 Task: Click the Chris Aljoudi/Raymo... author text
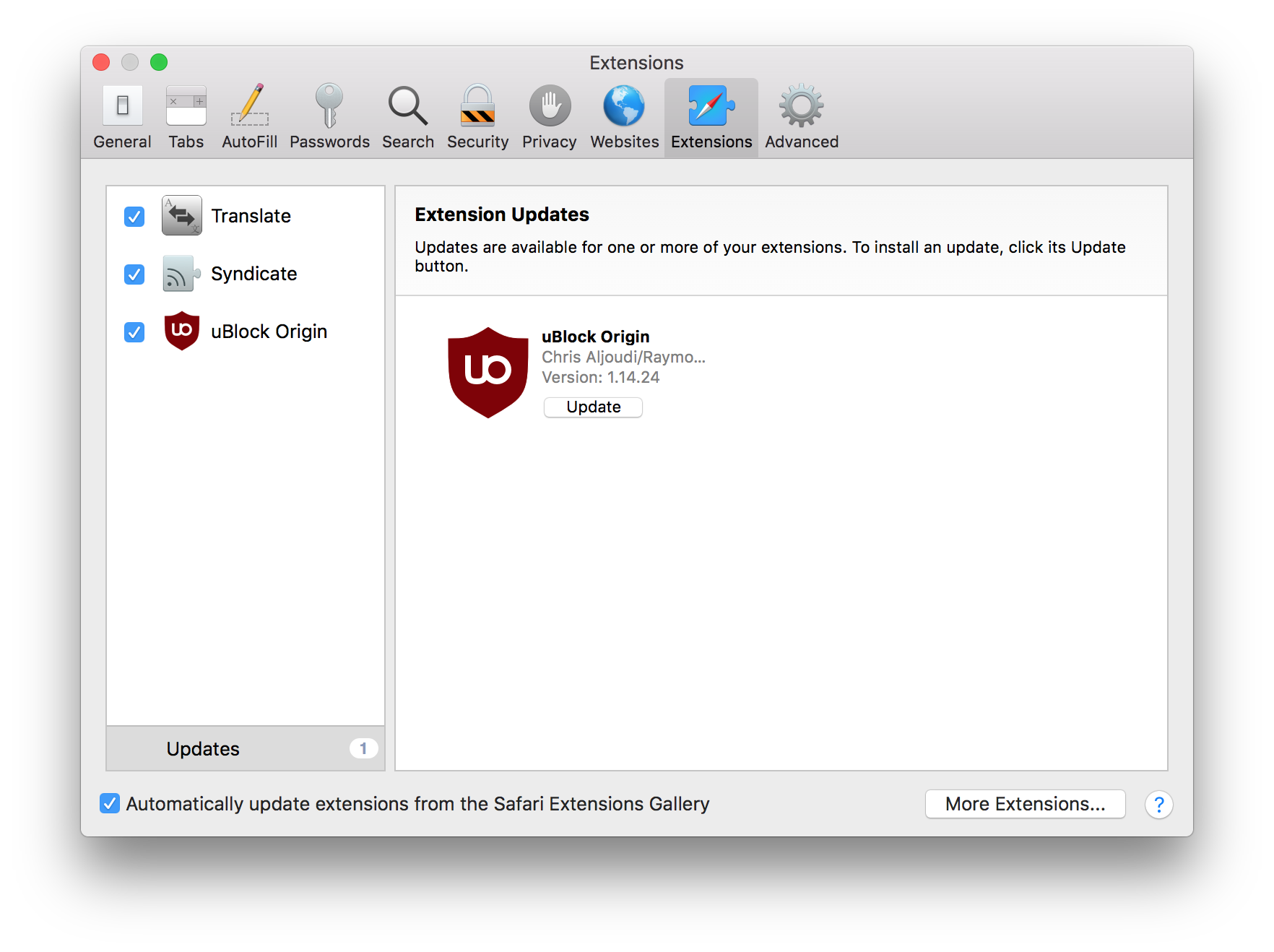click(x=623, y=357)
